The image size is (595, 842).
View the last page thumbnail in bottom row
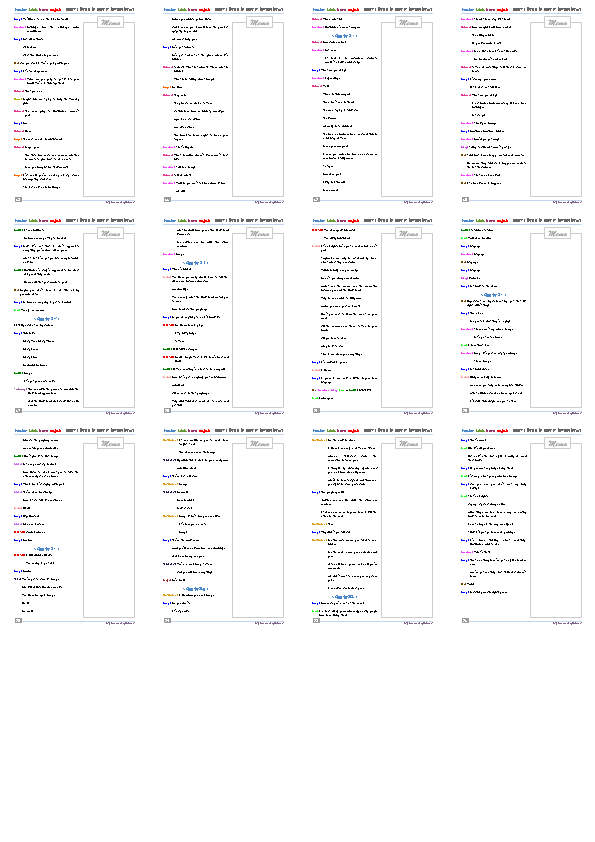coord(520,526)
